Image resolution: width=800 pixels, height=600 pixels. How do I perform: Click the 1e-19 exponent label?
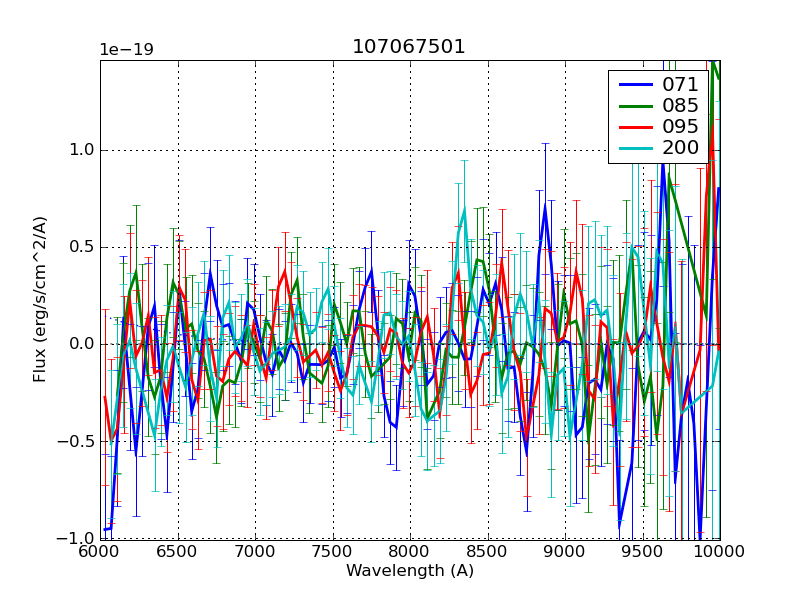point(126,50)
